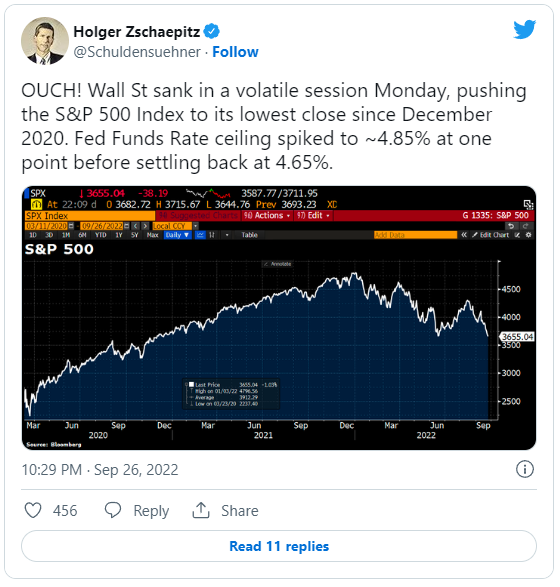Follow Holger Zschaepitz
Screen dimensions: 560x587
(x=235, y=52)
